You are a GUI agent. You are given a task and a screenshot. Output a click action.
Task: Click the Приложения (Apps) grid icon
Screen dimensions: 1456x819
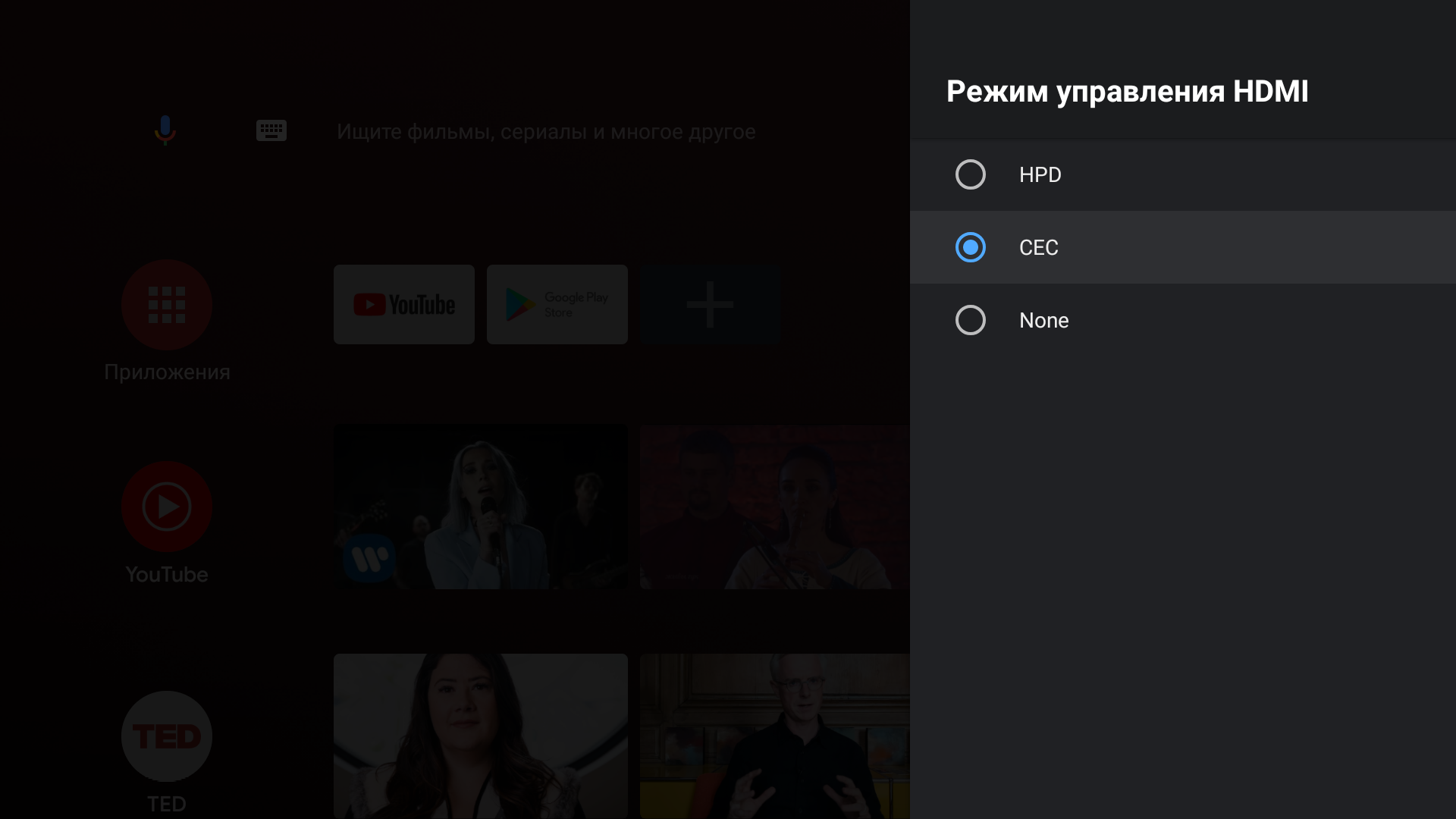[167, 305]
